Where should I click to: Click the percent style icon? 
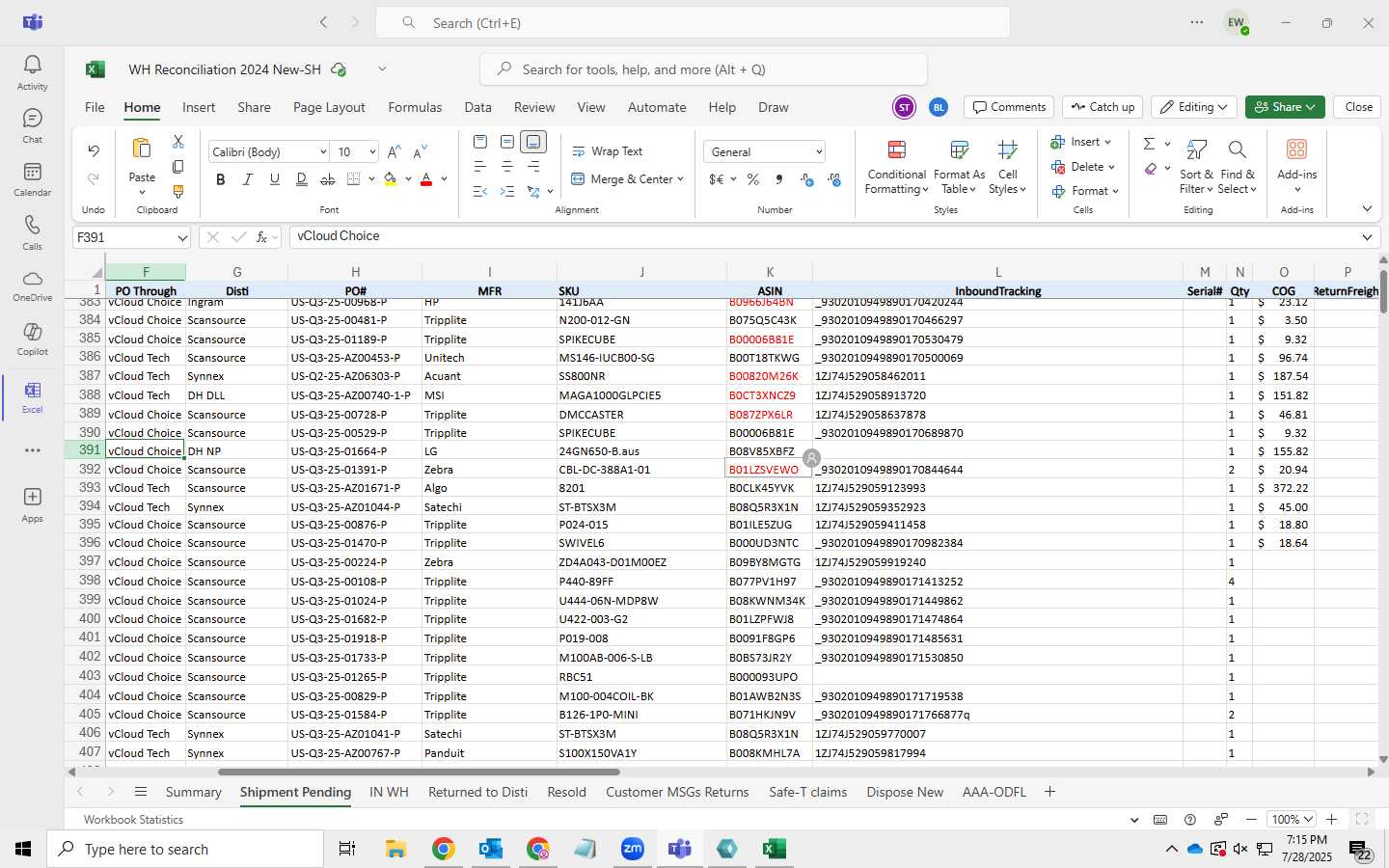(x=752, y=179)
